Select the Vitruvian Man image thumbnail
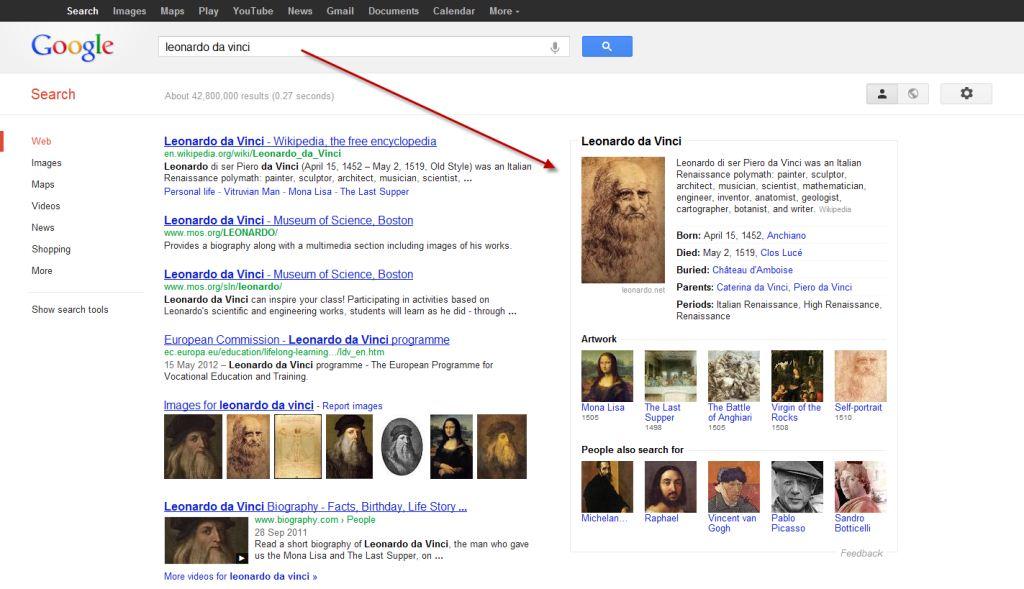The image size is (1024, 589). click(x=298, y=447)
